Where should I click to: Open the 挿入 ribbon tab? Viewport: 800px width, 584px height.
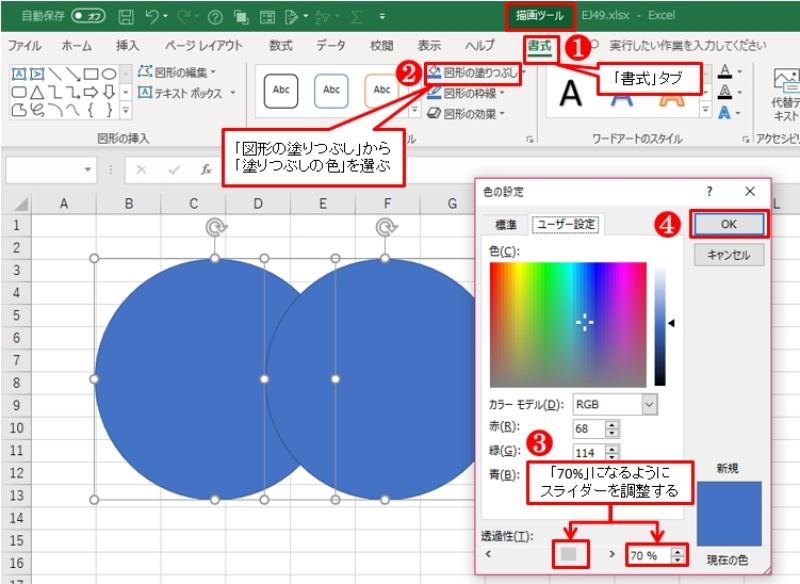[127, 46]
